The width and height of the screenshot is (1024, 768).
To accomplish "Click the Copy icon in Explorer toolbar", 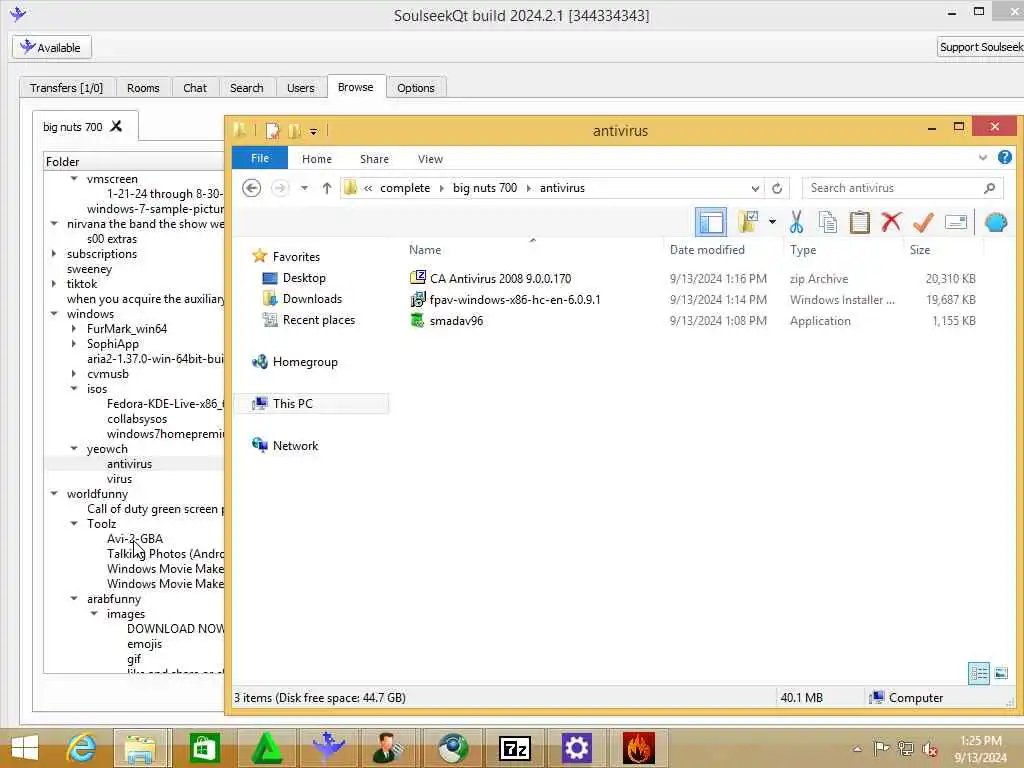I will (x=827, y=223).
